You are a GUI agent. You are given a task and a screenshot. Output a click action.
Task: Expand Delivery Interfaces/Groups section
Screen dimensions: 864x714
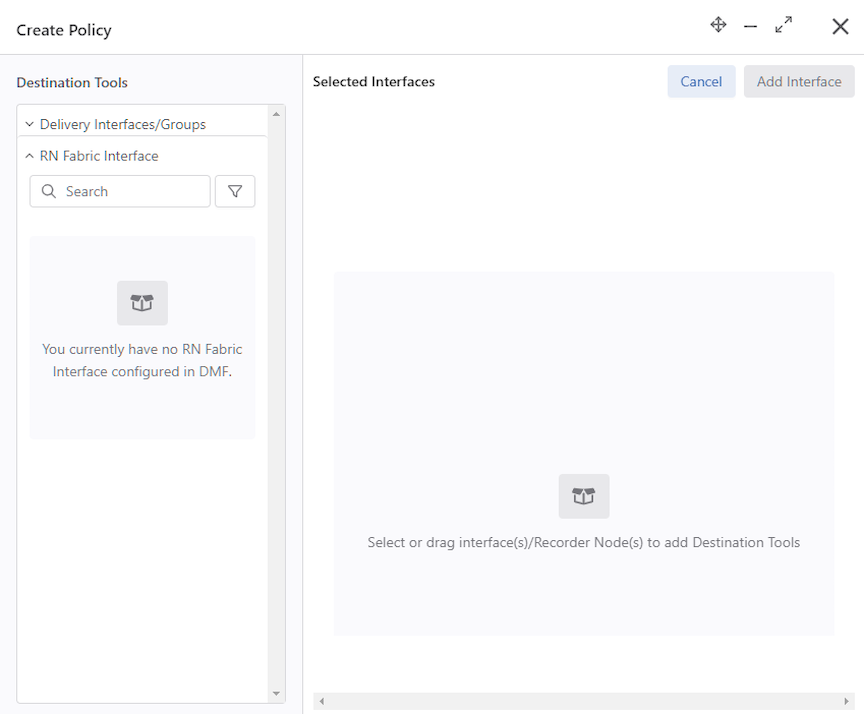click(29, 125)
